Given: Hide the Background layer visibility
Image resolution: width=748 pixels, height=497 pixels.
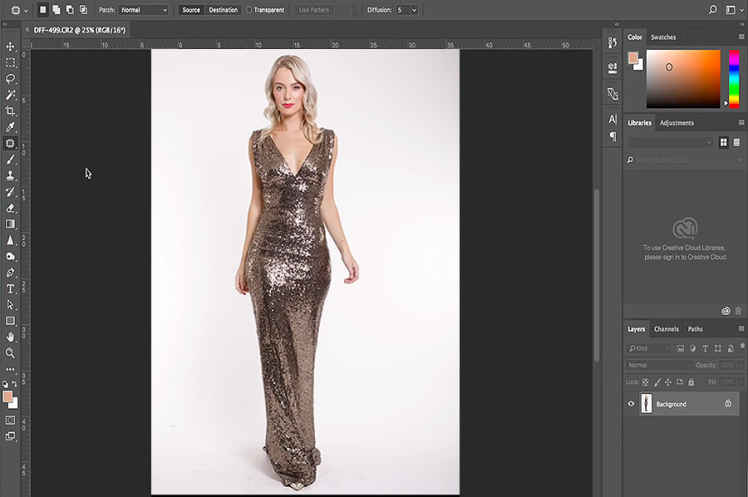Looking at the screenshot, I should pyautogui.click(x=631, y=404).
